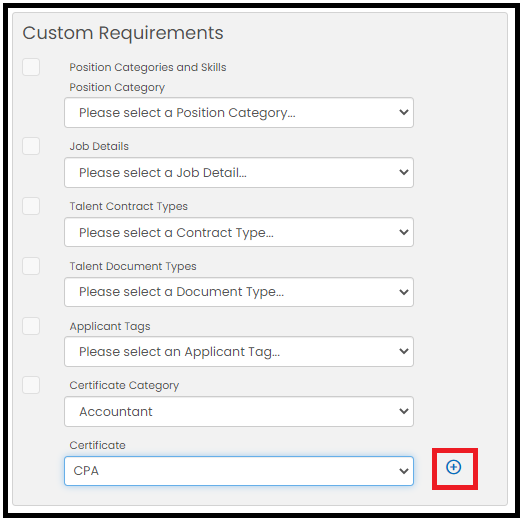Click chevron arrow of Position Category select

click(404, 112)
